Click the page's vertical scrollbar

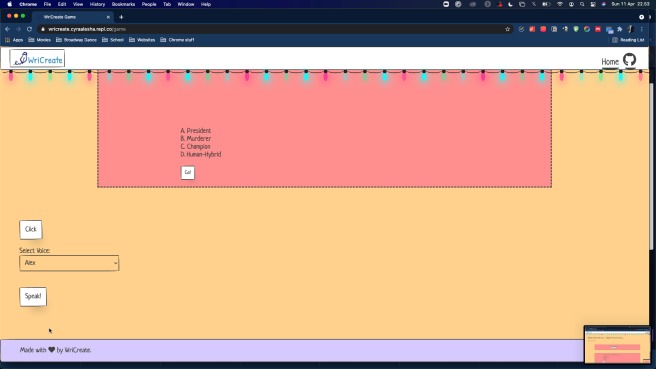651,167
